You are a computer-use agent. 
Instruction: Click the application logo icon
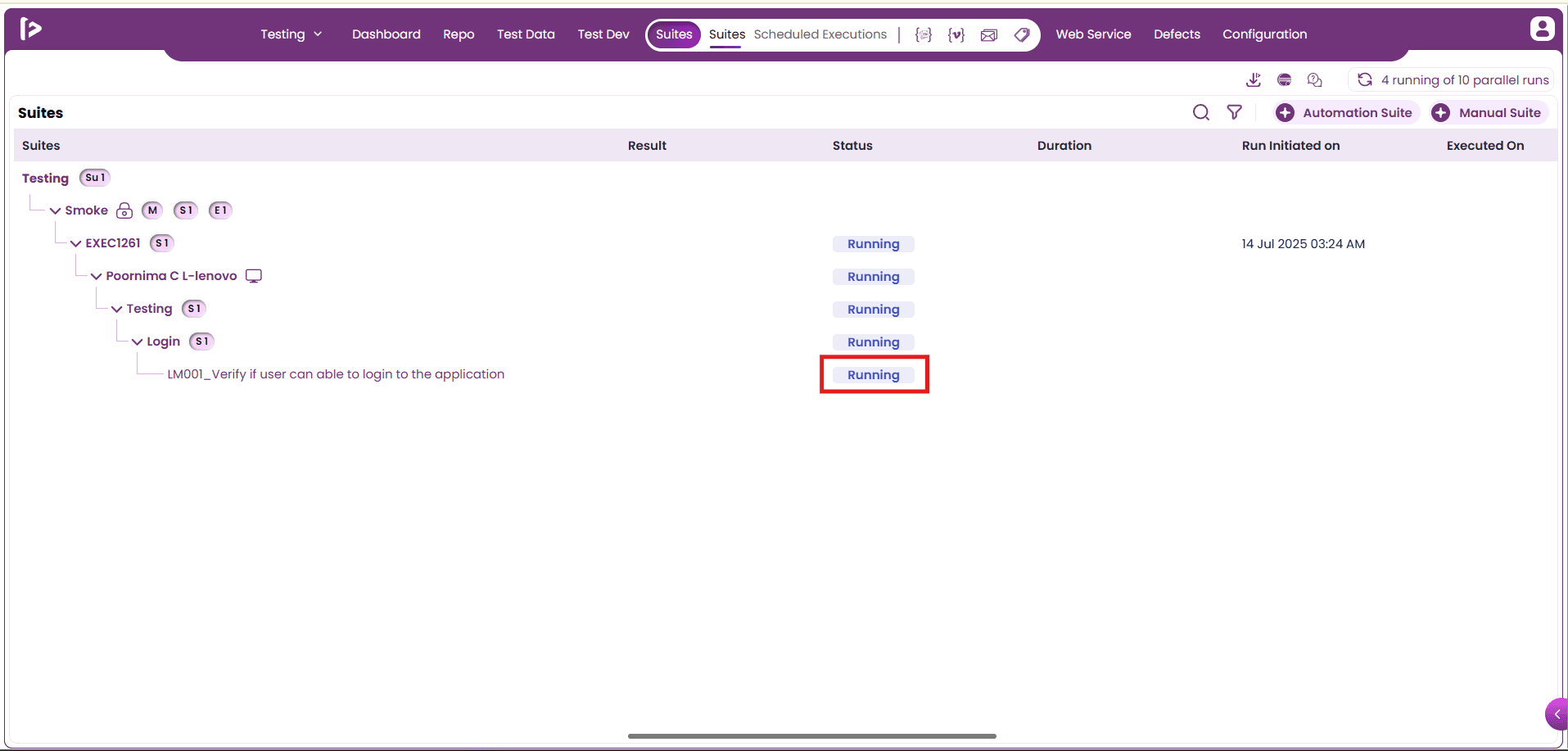tap(30, 29)
